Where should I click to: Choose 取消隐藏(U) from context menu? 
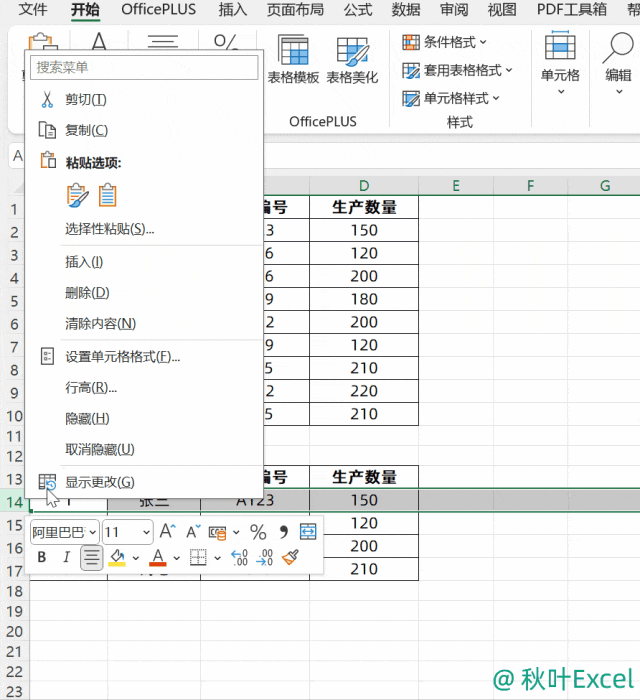coord(100,450)
